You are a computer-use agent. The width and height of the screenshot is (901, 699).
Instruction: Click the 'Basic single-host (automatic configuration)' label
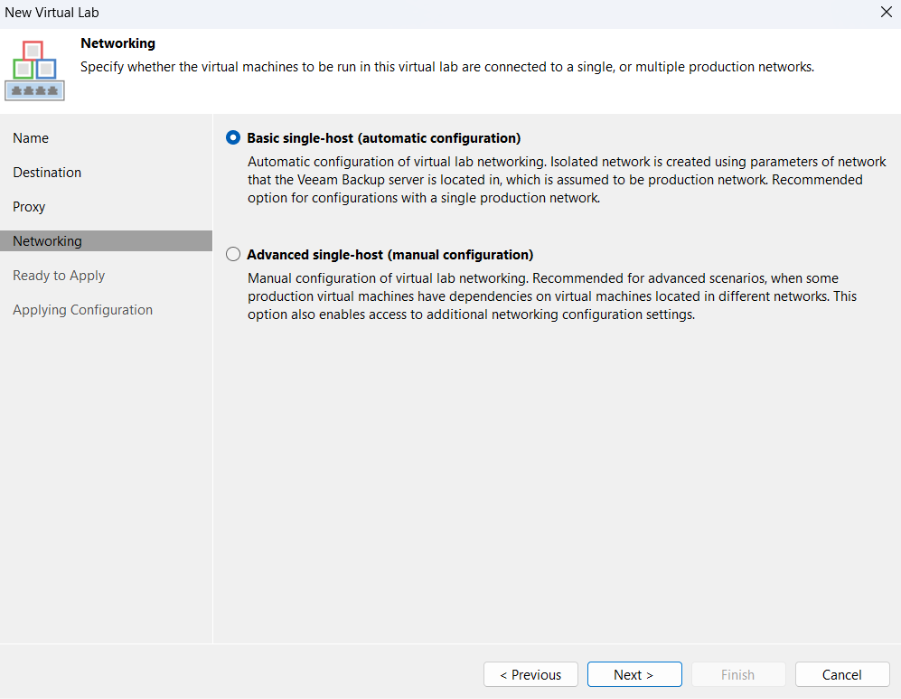384,138
